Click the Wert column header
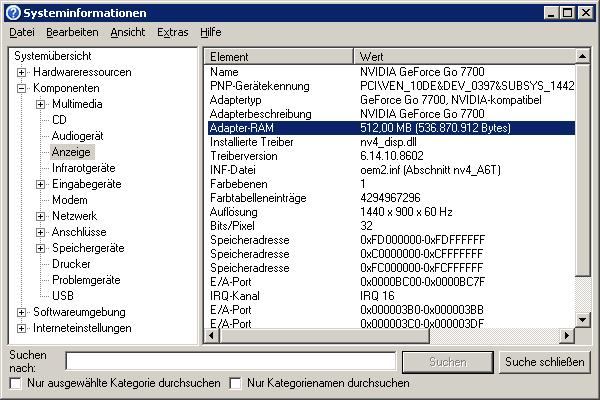The height and width of the screenshot is (400, 600). [464, 57]
